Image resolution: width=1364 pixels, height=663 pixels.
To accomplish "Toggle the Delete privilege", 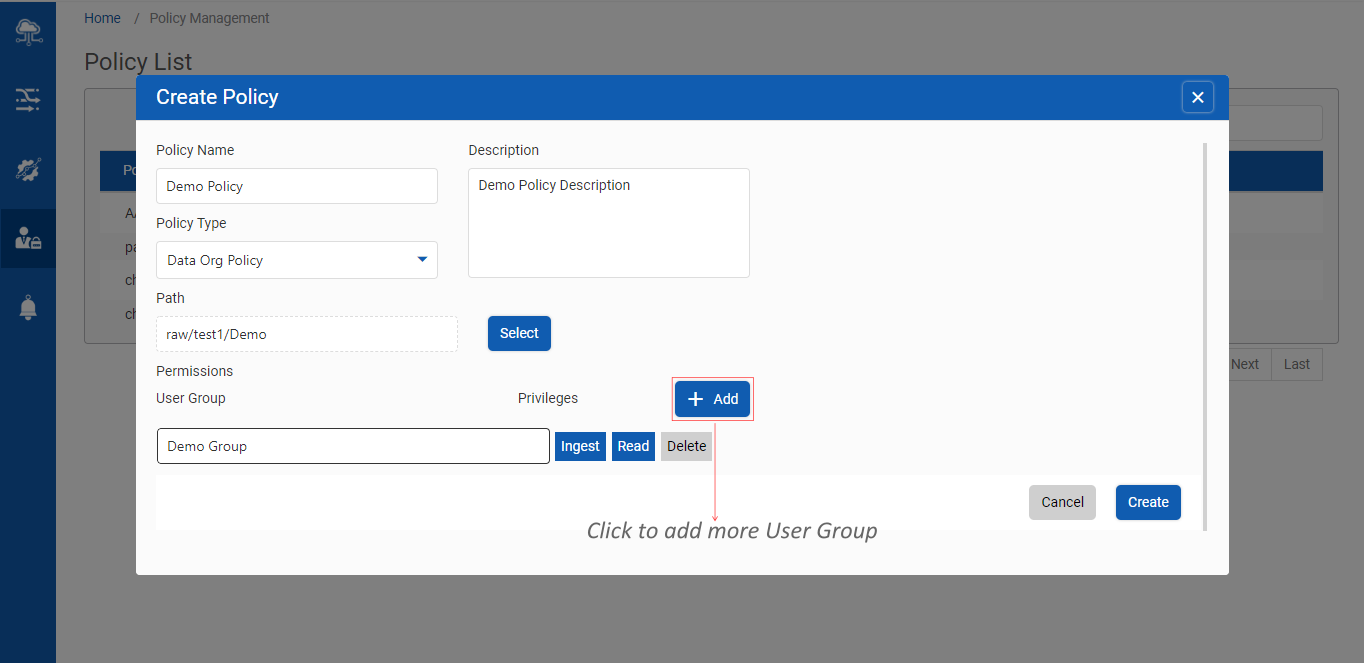I will (686, 446).
